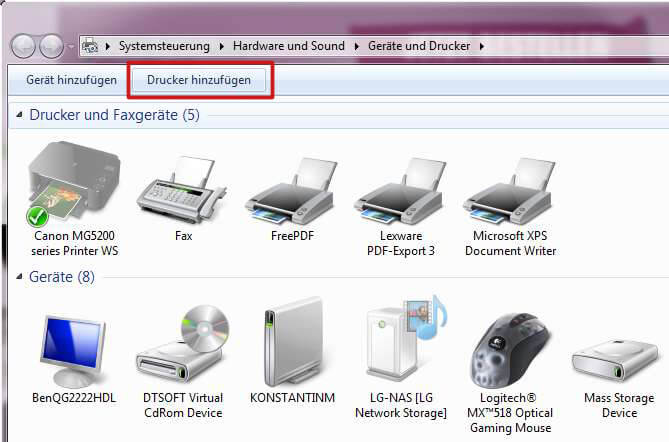
Task: Expand dropdown arrow after Geräte und Drucker
Action: (x=481, y=46)
